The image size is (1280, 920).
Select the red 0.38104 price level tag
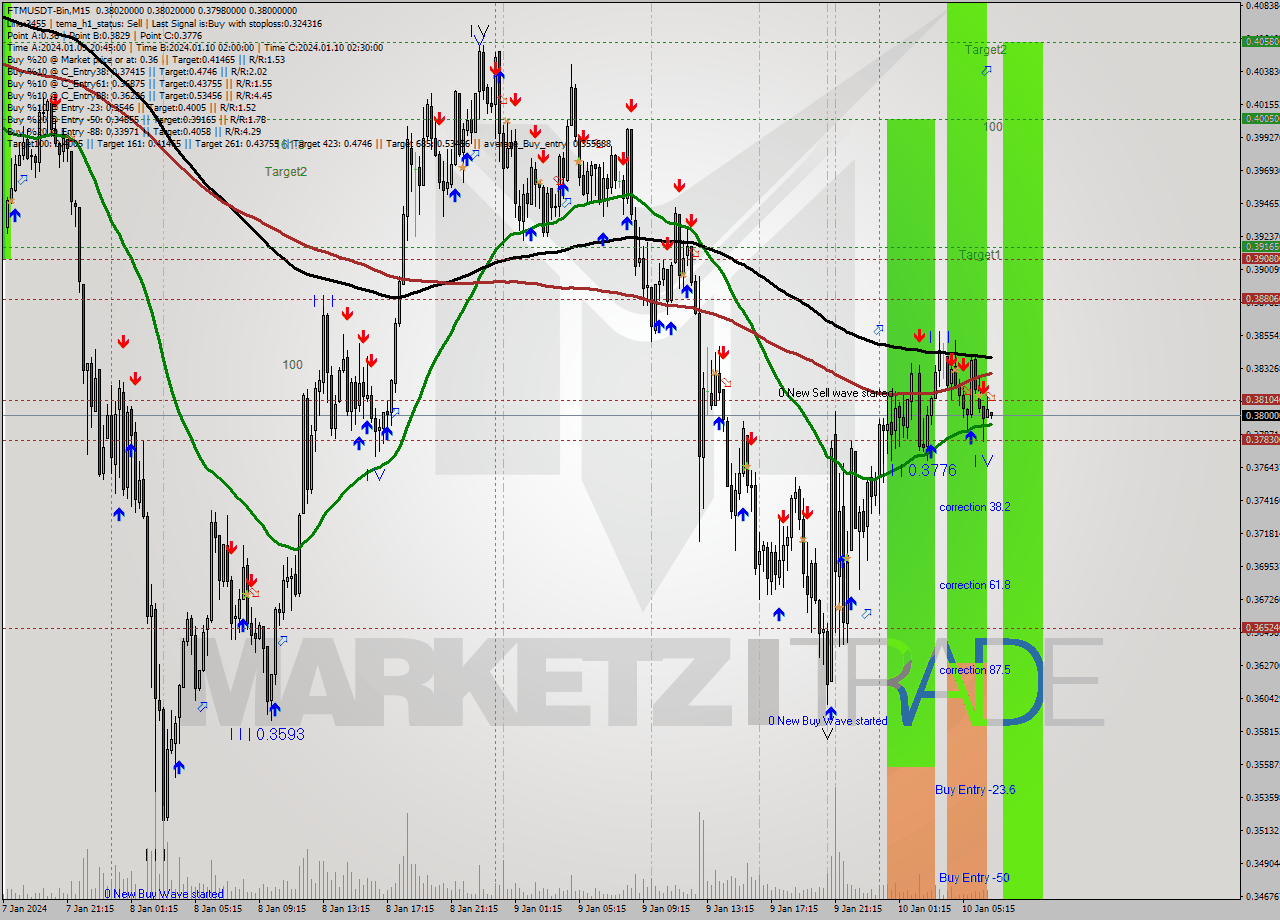coord(1260,399)
